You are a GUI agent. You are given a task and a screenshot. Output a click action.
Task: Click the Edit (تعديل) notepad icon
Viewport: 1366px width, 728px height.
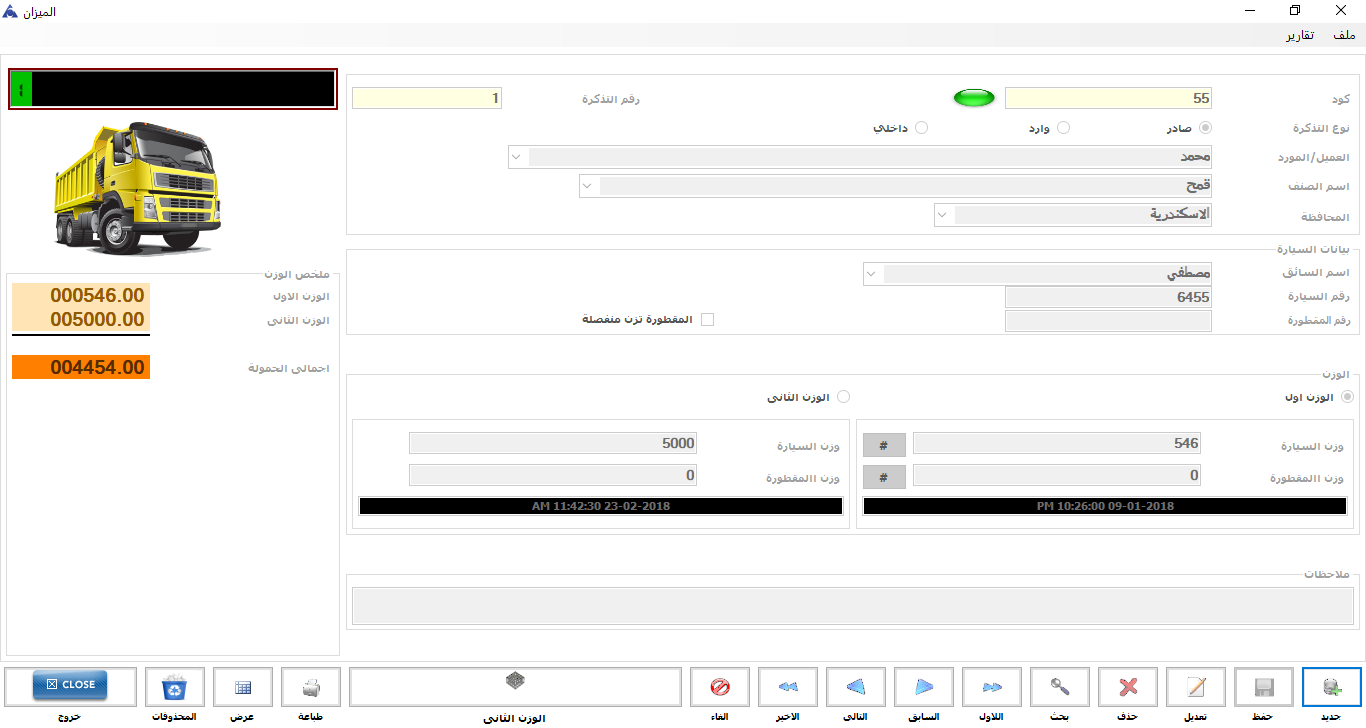click(x=1196, y=687)
